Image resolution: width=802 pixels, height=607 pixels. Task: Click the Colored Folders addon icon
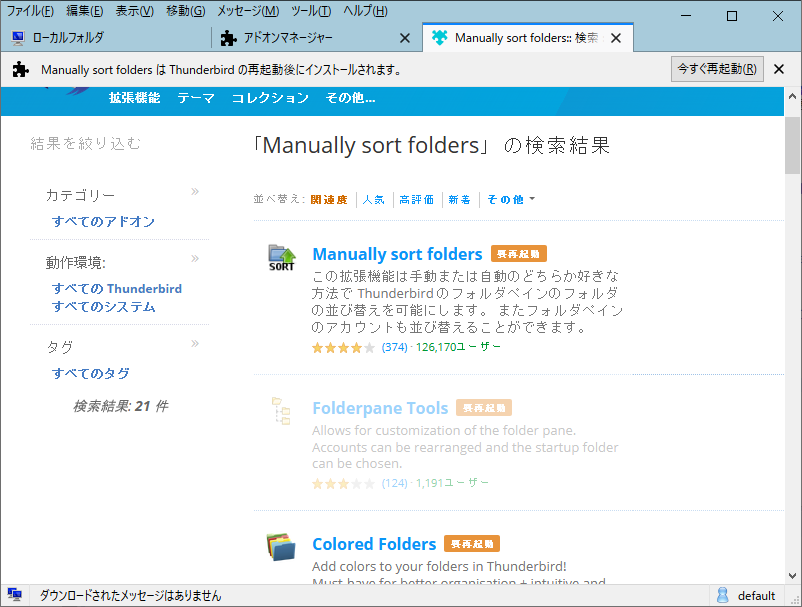pos(281,547)
